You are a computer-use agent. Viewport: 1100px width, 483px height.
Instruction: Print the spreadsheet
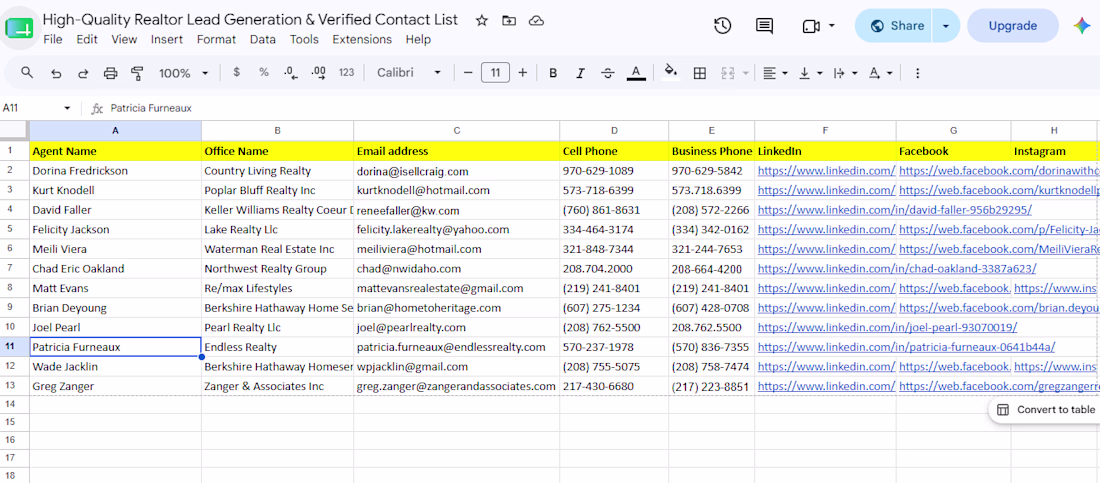[x=110, y=73]
